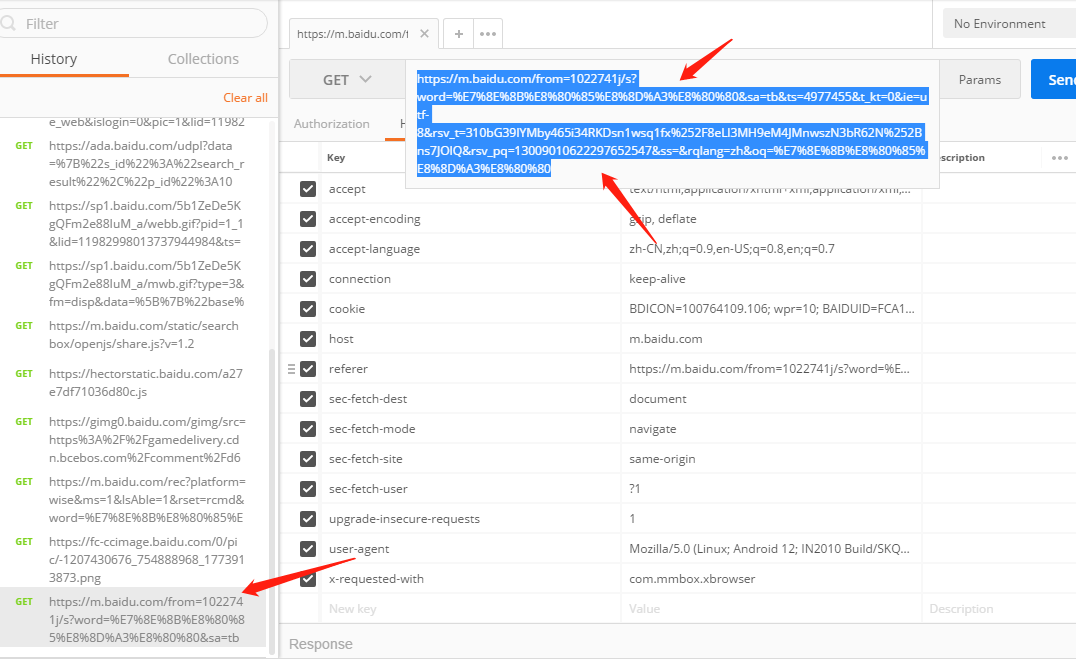Click the m.baidu.com host value cell
The height and width of the screenshot is (663, 1076).
click(771, 339)
